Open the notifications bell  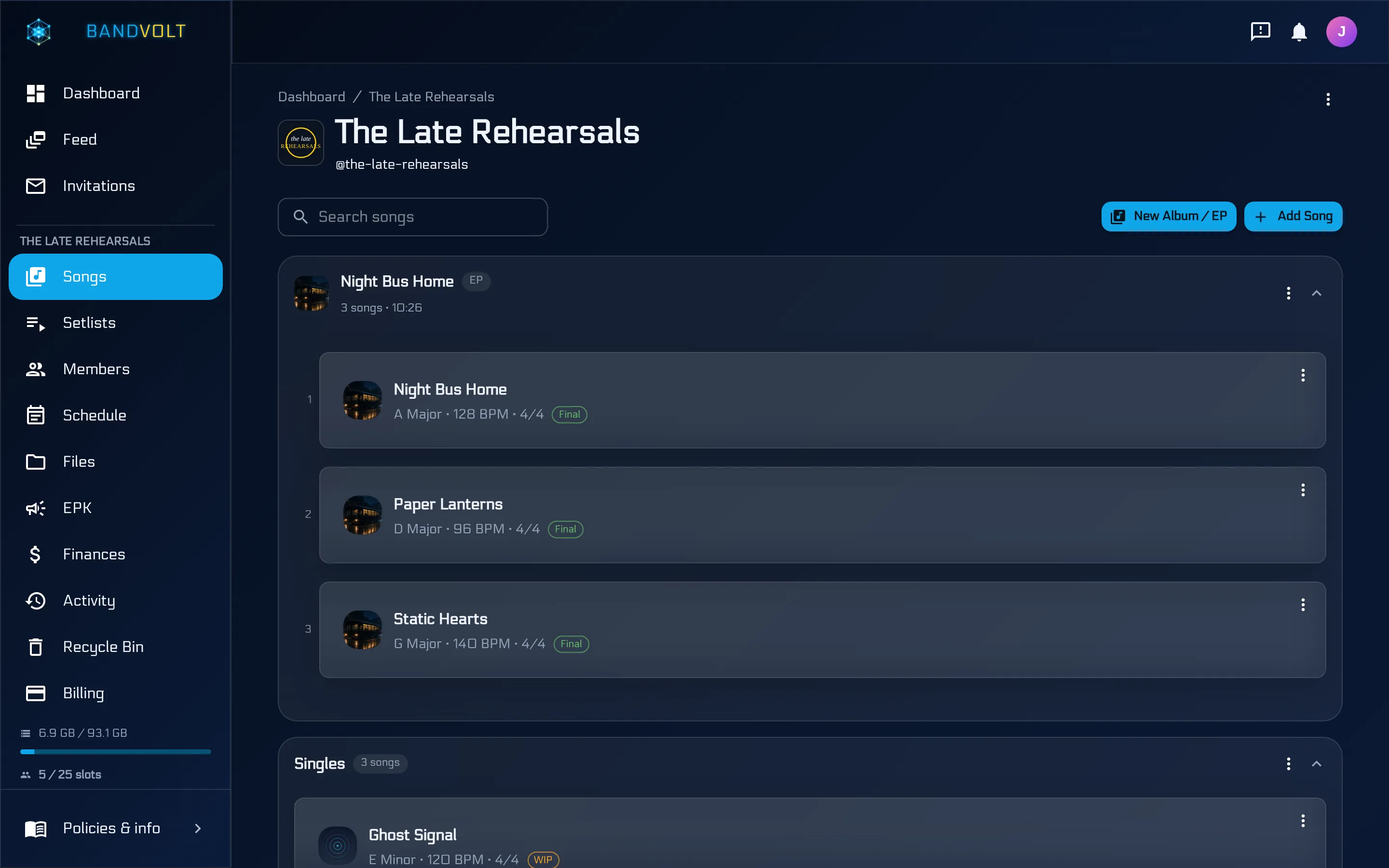(x=1299, y=31)
